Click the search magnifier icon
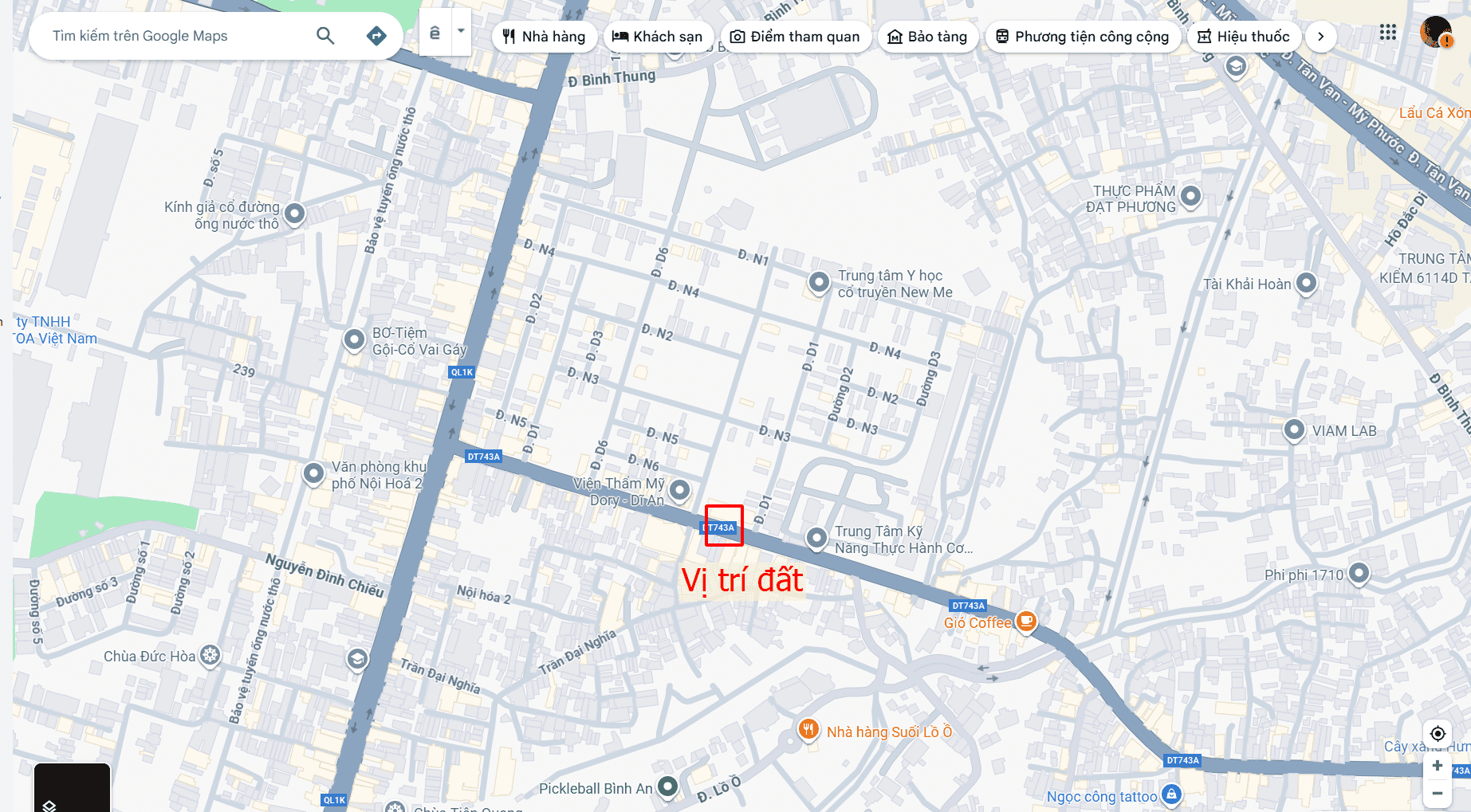The width and height of the screenshot is (1471, 812). click(325, 36)
